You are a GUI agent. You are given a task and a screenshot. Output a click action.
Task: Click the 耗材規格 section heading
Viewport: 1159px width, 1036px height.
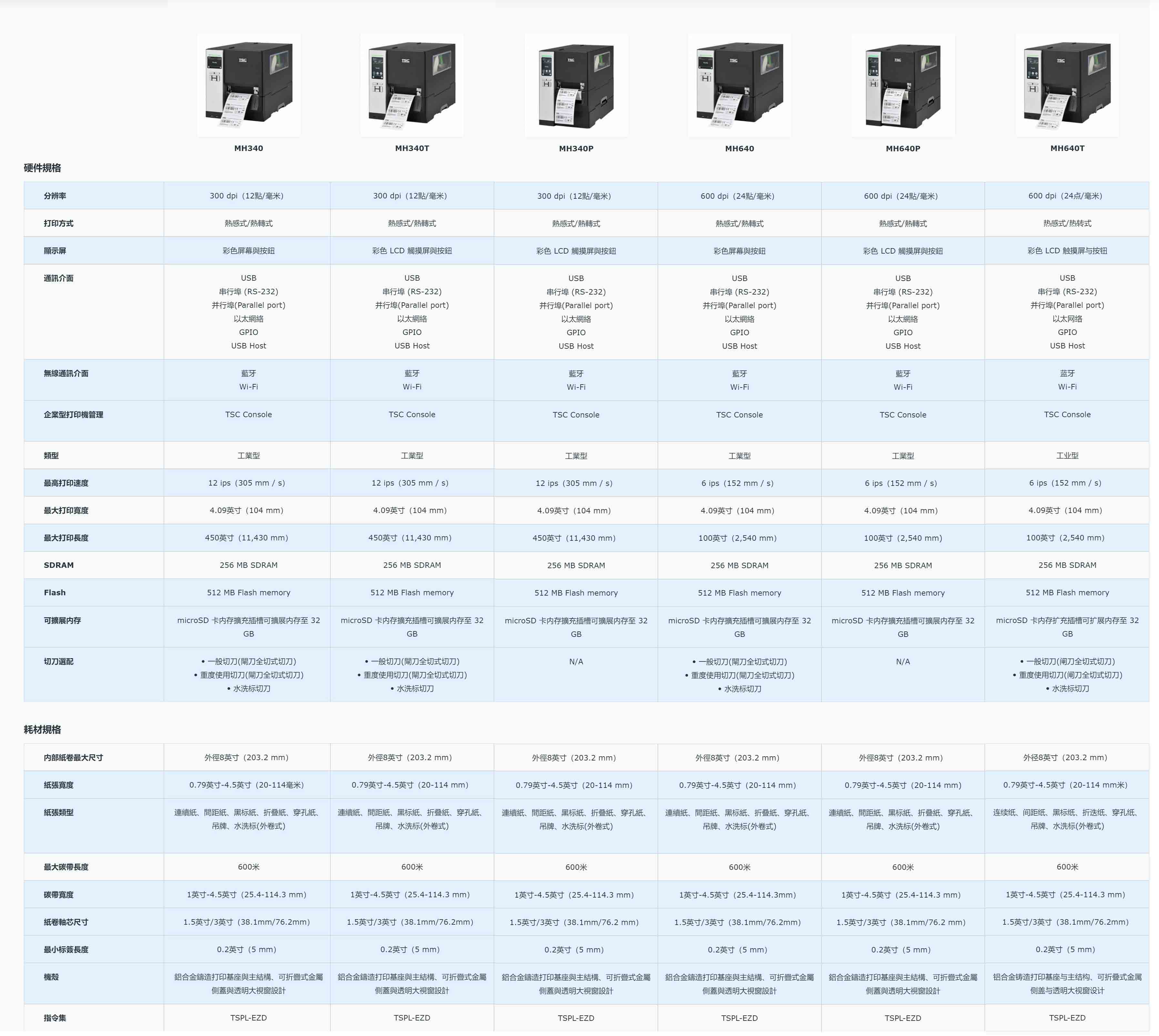(43, 729)
